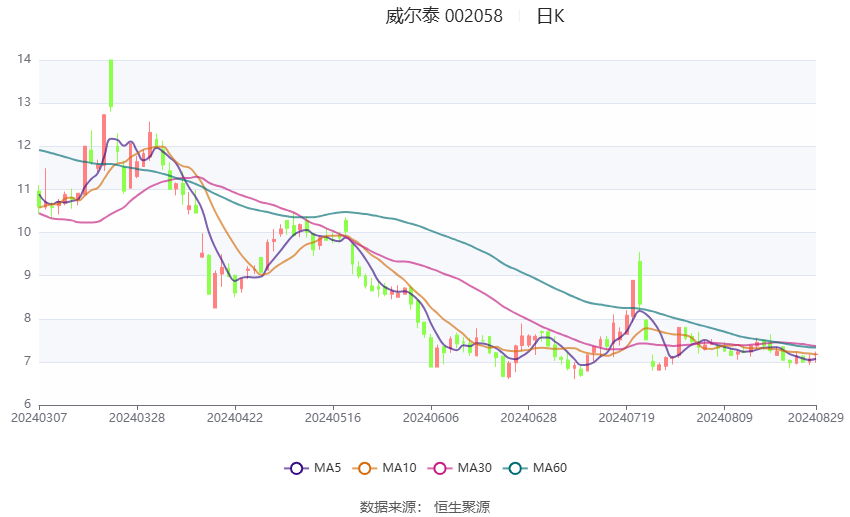Click x-axis date label 20240829
The width and height of the screenshot is (850, 517).
[816, 418]
